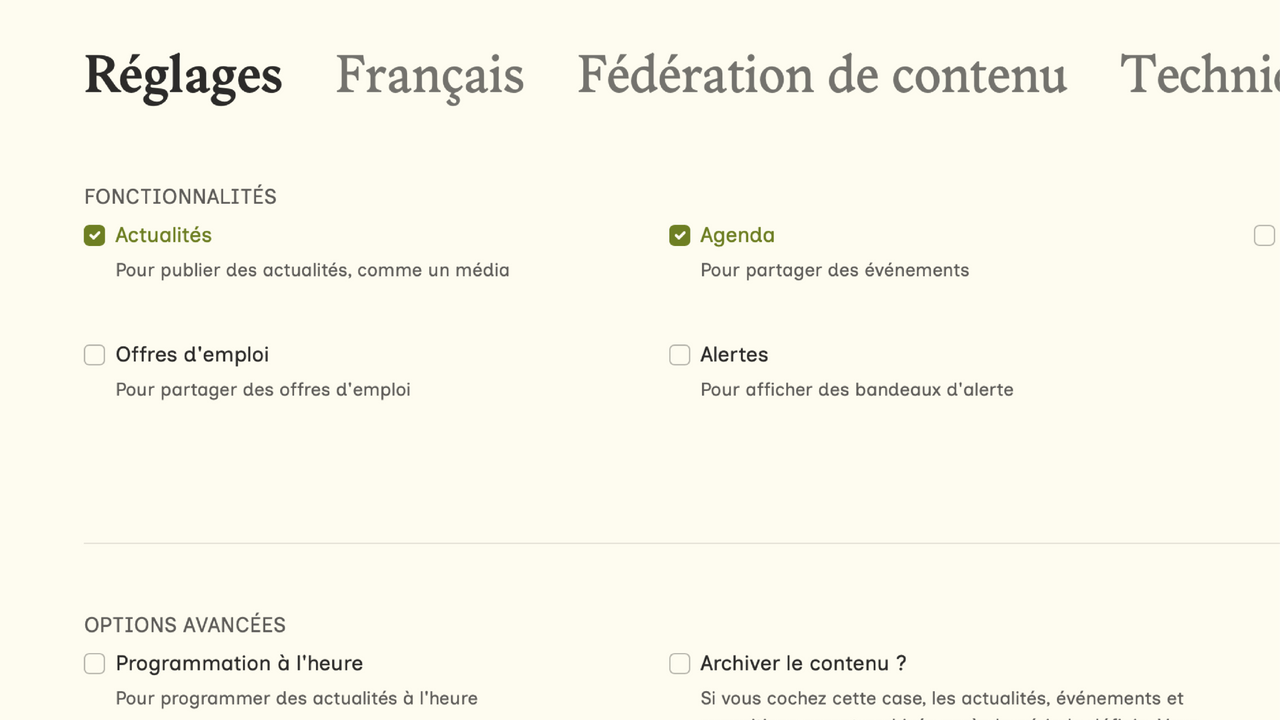The height and width of the screenshot is (720, 1280).
Task: Uncheck the Actualités checkbox
Action: (x=94, y=235)
